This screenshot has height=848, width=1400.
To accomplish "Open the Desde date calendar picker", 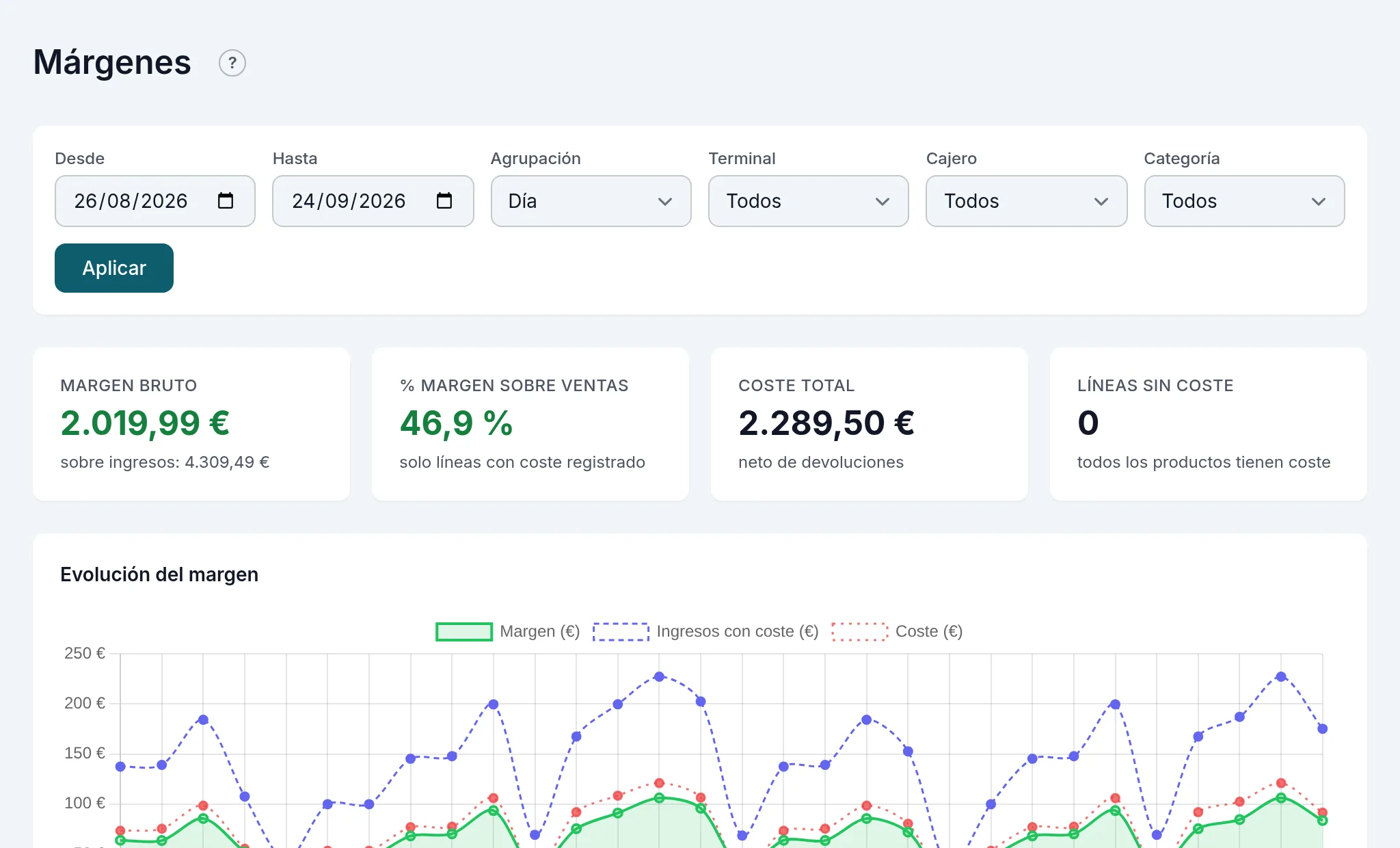I will coord(226,200).
